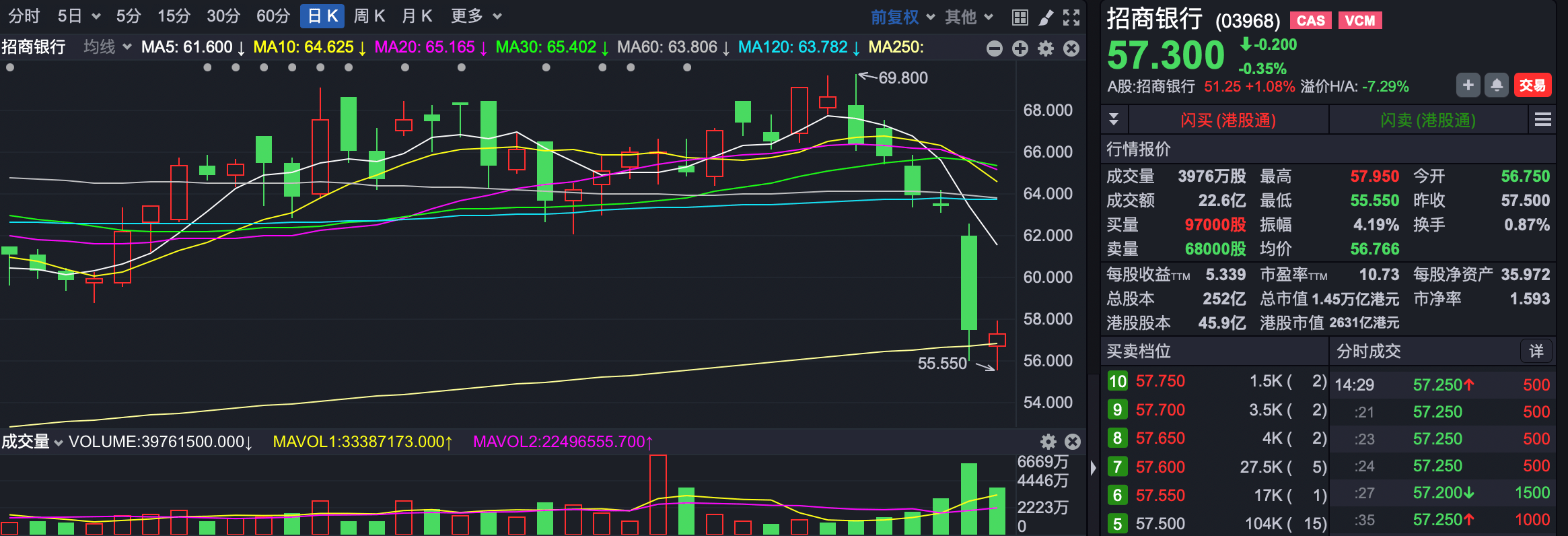Switch to 30分 chart interval
Image resolution: width=1568 pixels, height=536 pixels.
pyautogui.click(x=223, y=16)
